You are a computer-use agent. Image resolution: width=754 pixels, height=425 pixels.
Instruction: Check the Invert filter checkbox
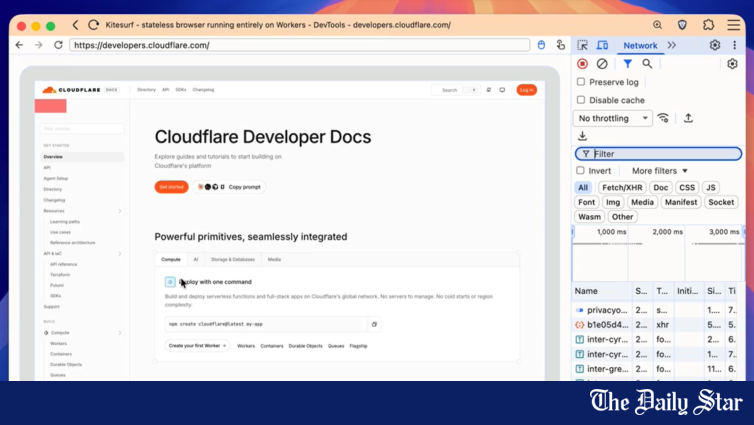click(x=580, y=170)
